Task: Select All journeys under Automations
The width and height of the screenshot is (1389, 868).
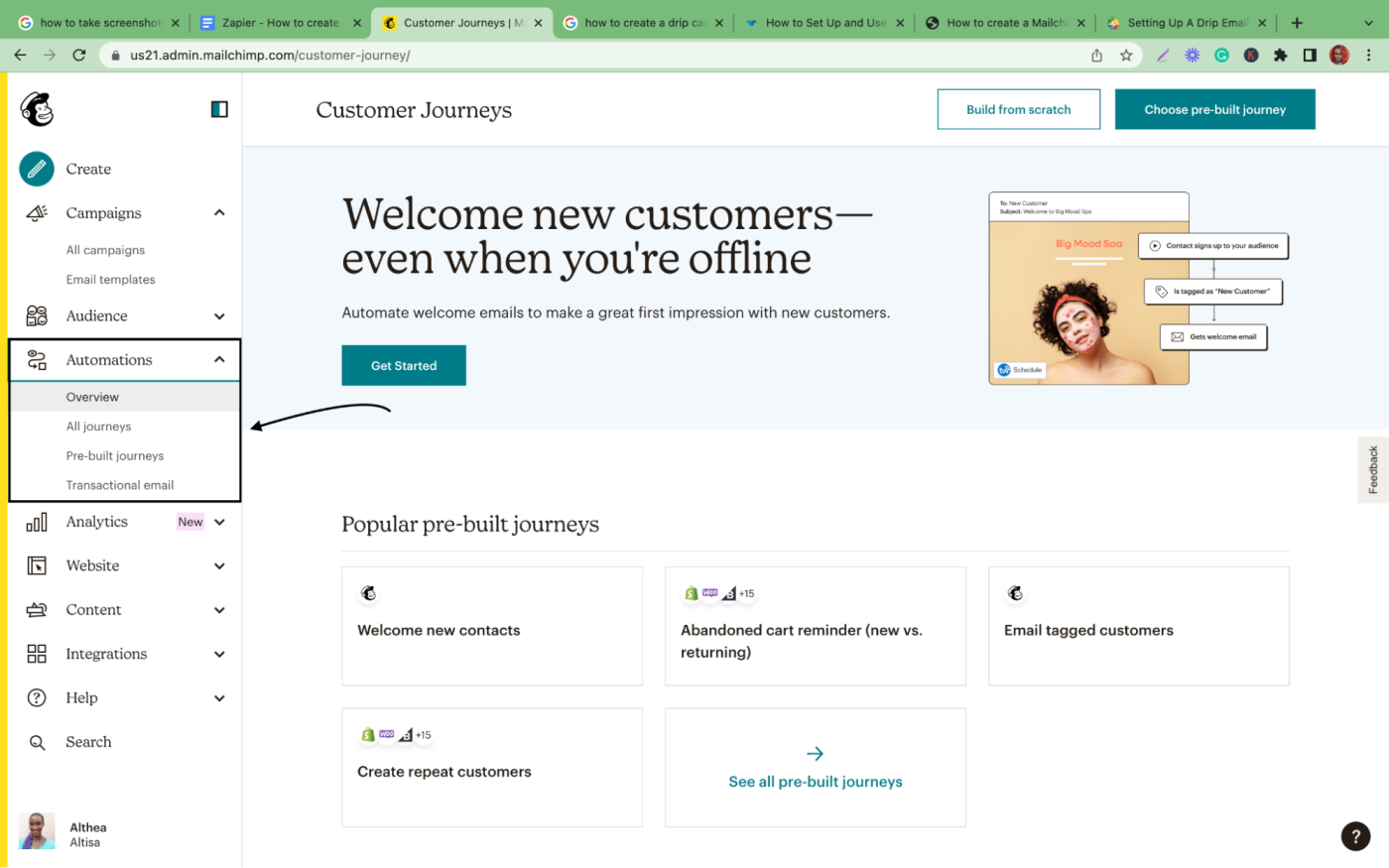Action: pos(98,427)
